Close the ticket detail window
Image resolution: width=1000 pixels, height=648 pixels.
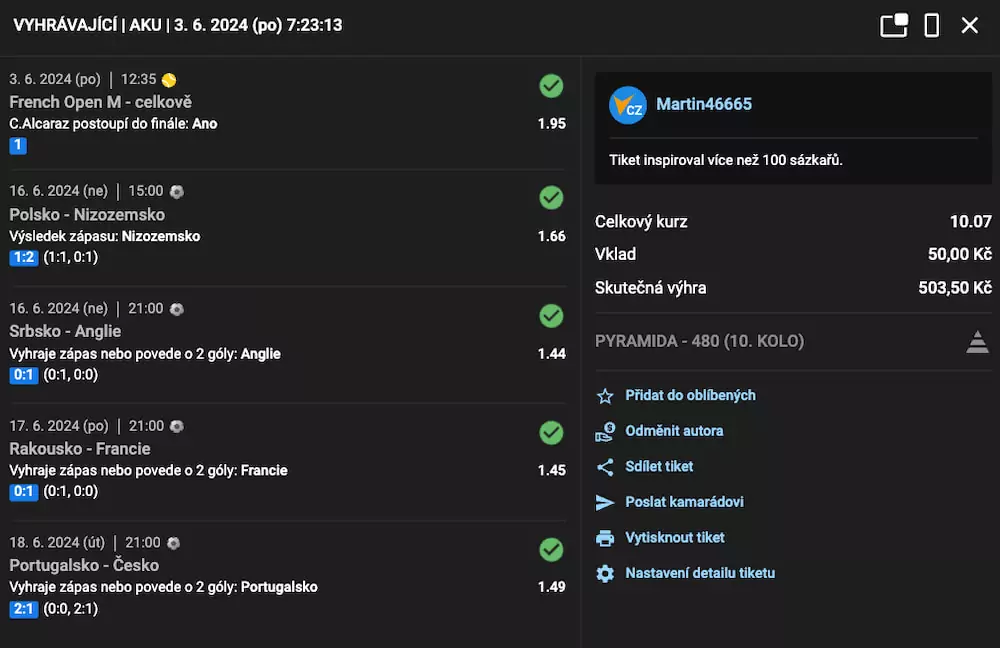(969, 25)
